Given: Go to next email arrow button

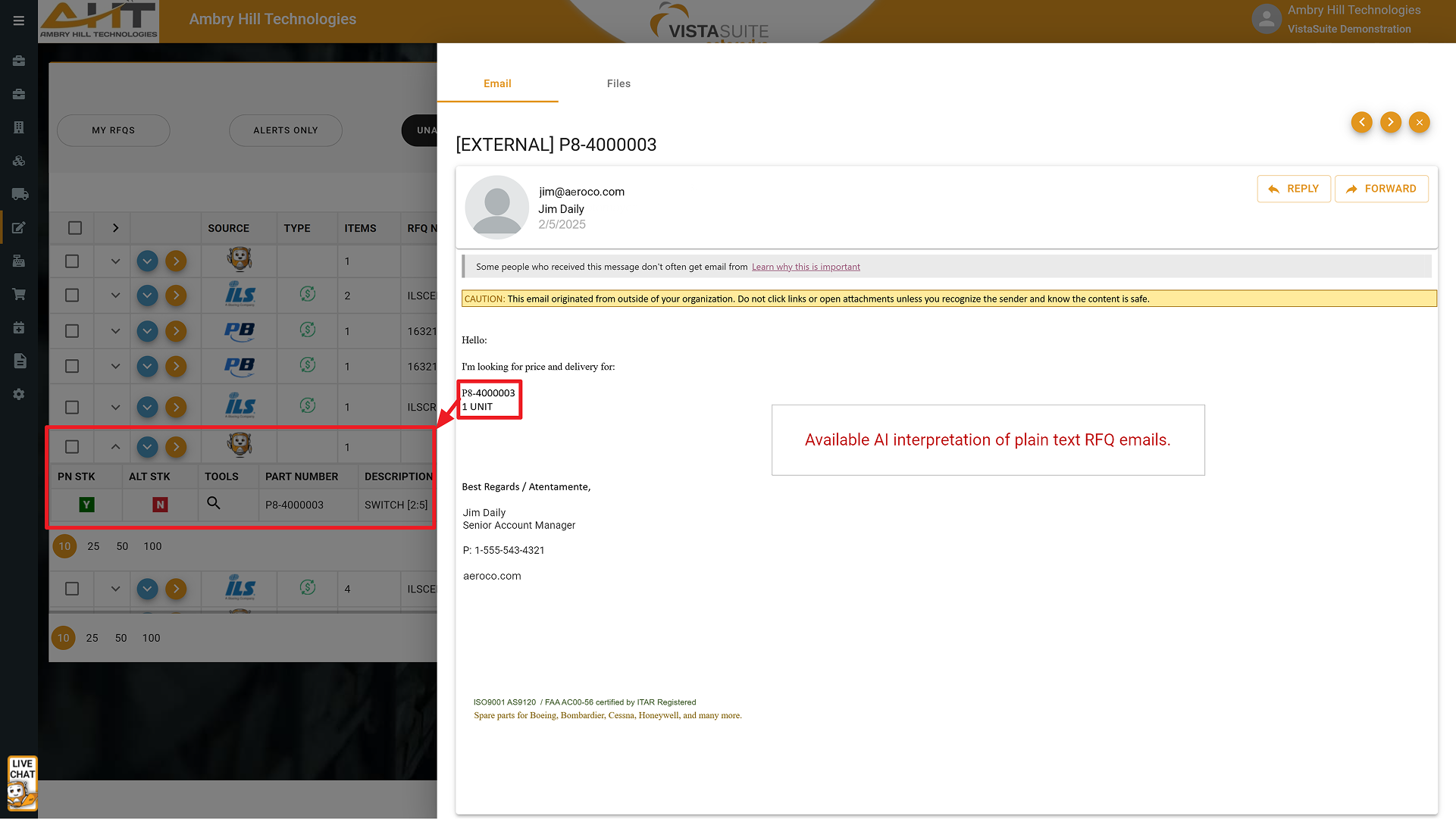Looking at the screenshot, I should tap(1390, 122).
